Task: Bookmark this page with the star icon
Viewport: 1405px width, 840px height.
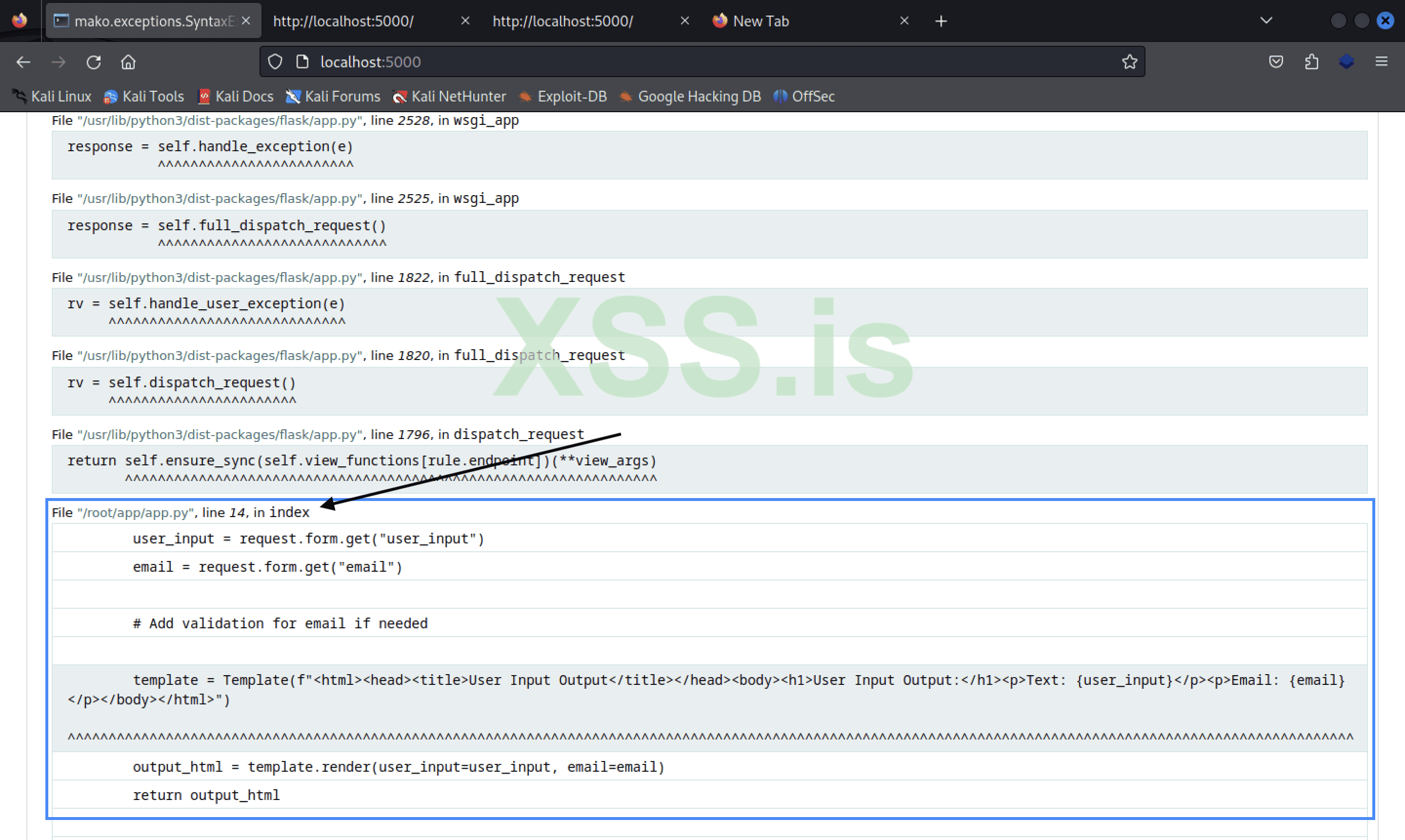Action: coord(1129,61)
